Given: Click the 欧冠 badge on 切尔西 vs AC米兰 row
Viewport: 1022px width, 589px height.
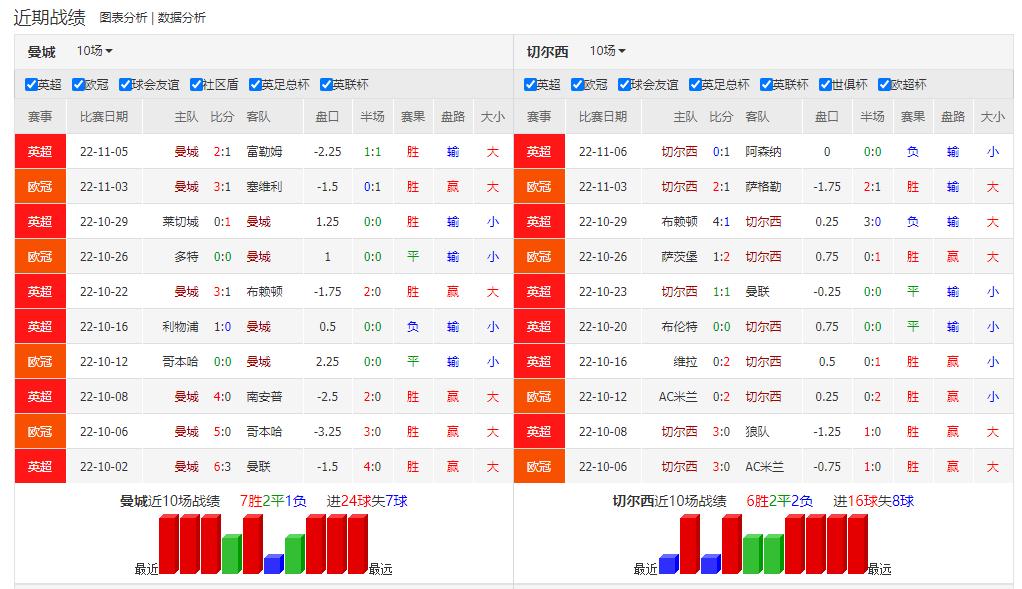Looking at the screenshot, I should coord(539,466).
